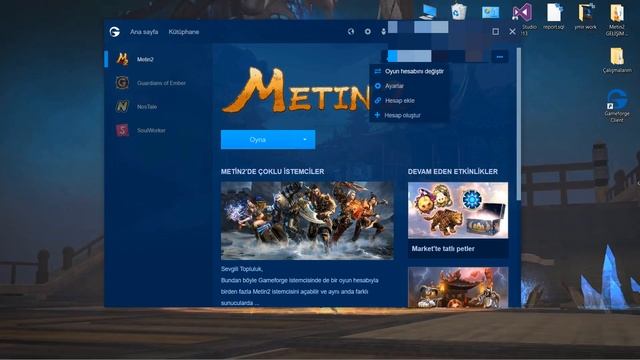Launch the Gameforge Client desktop shortcut
The image size is (640, 360).
click(x=617, y=106)
